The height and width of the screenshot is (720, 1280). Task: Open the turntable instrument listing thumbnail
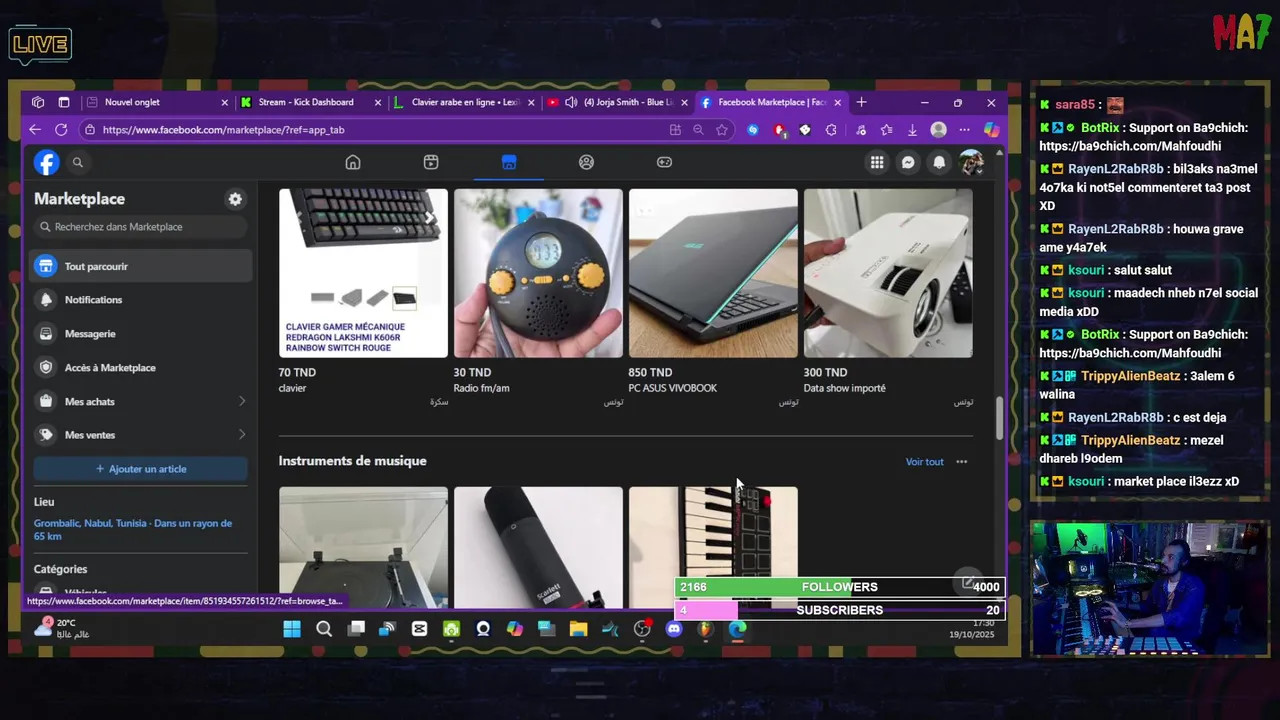coord(363,547)
